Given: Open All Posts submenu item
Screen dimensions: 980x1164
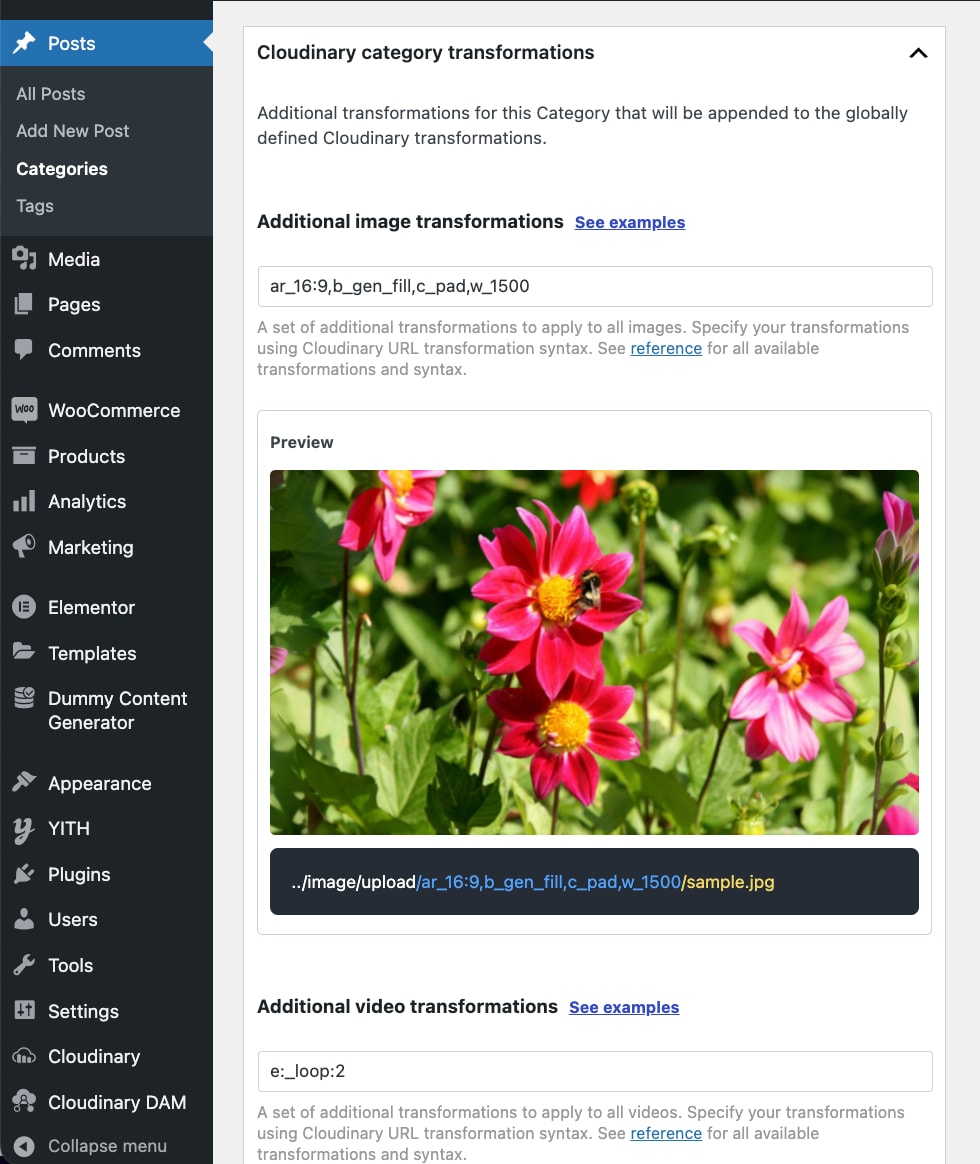Looking at the screenshot, I should [x=50, y=94].
